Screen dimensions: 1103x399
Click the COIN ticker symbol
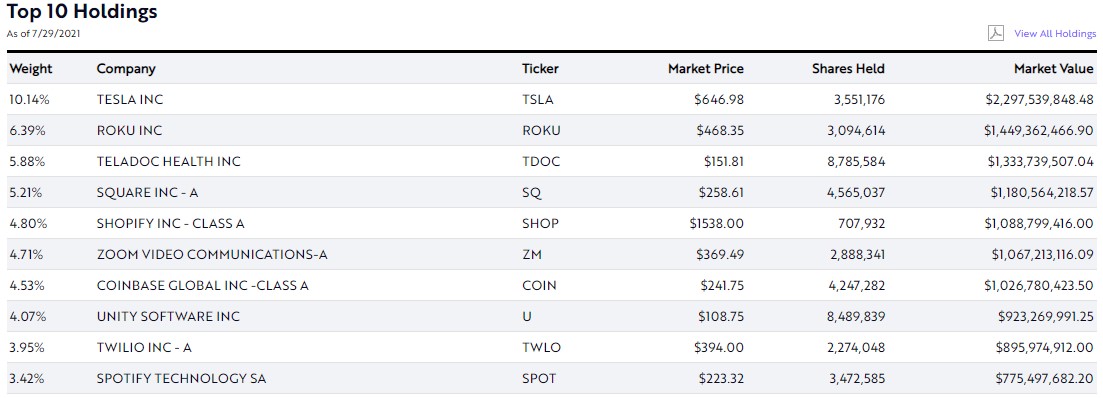[x=539, y=286]
